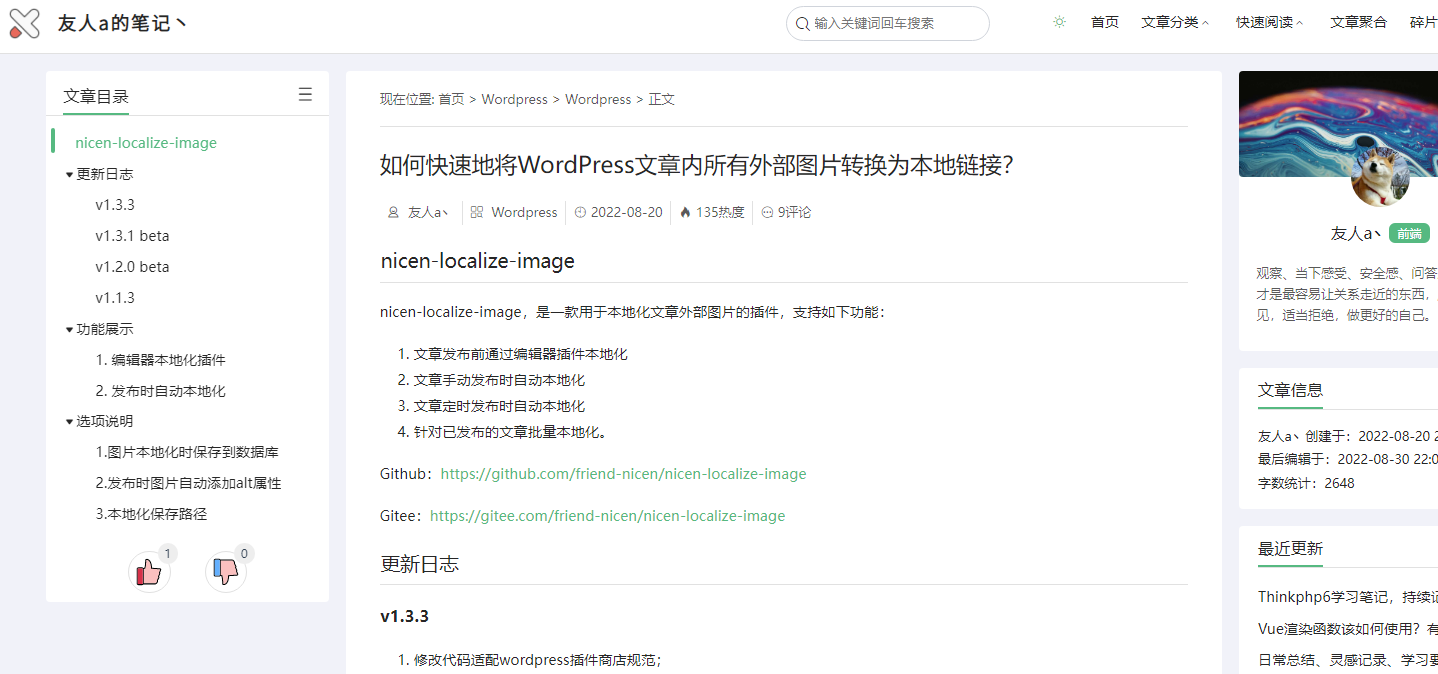Click the clock icon beside date 2022-08-20

pos(581,212)
